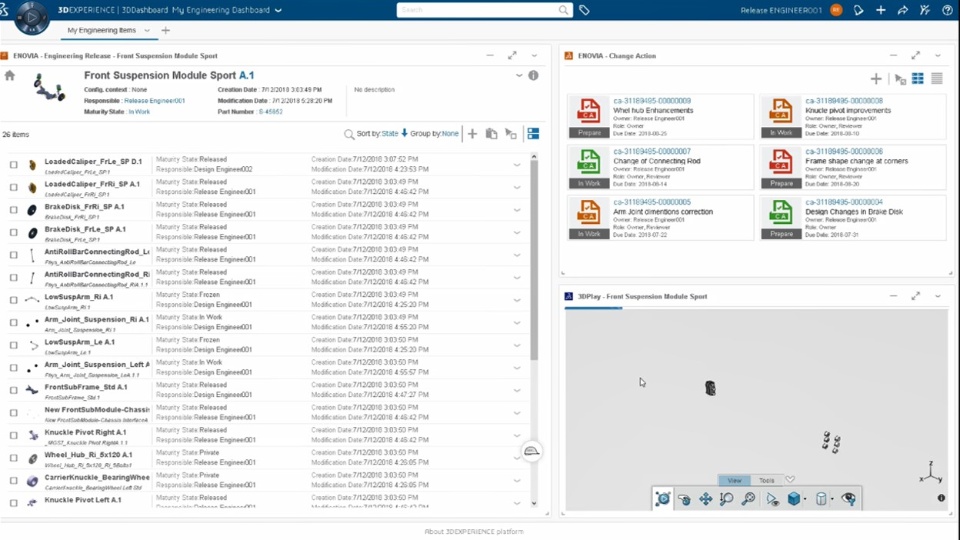
Task: Switch items list view mode icon
Action: pos(533,133)
